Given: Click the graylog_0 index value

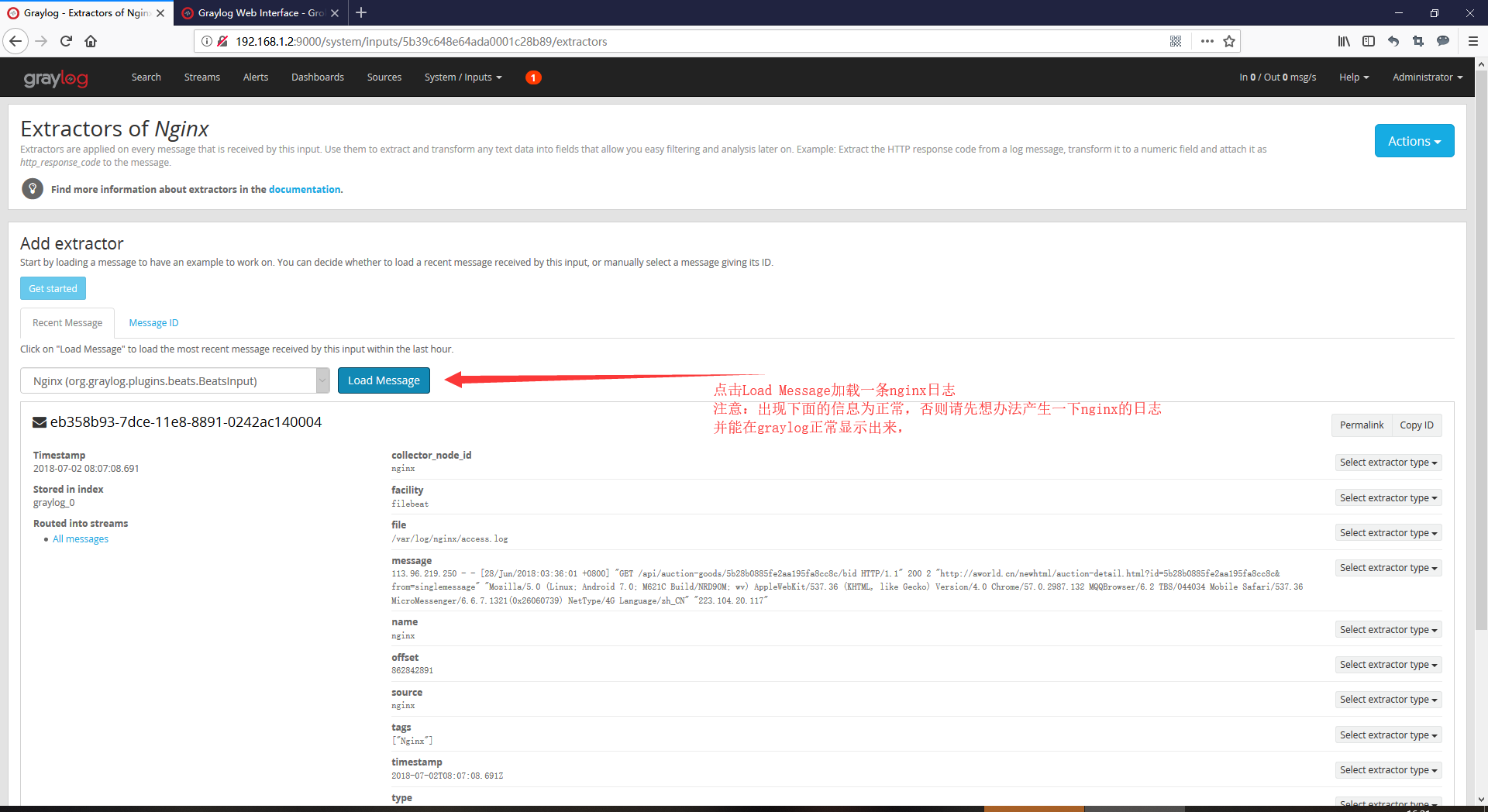Looking at the screenshot, I should 54,503.
